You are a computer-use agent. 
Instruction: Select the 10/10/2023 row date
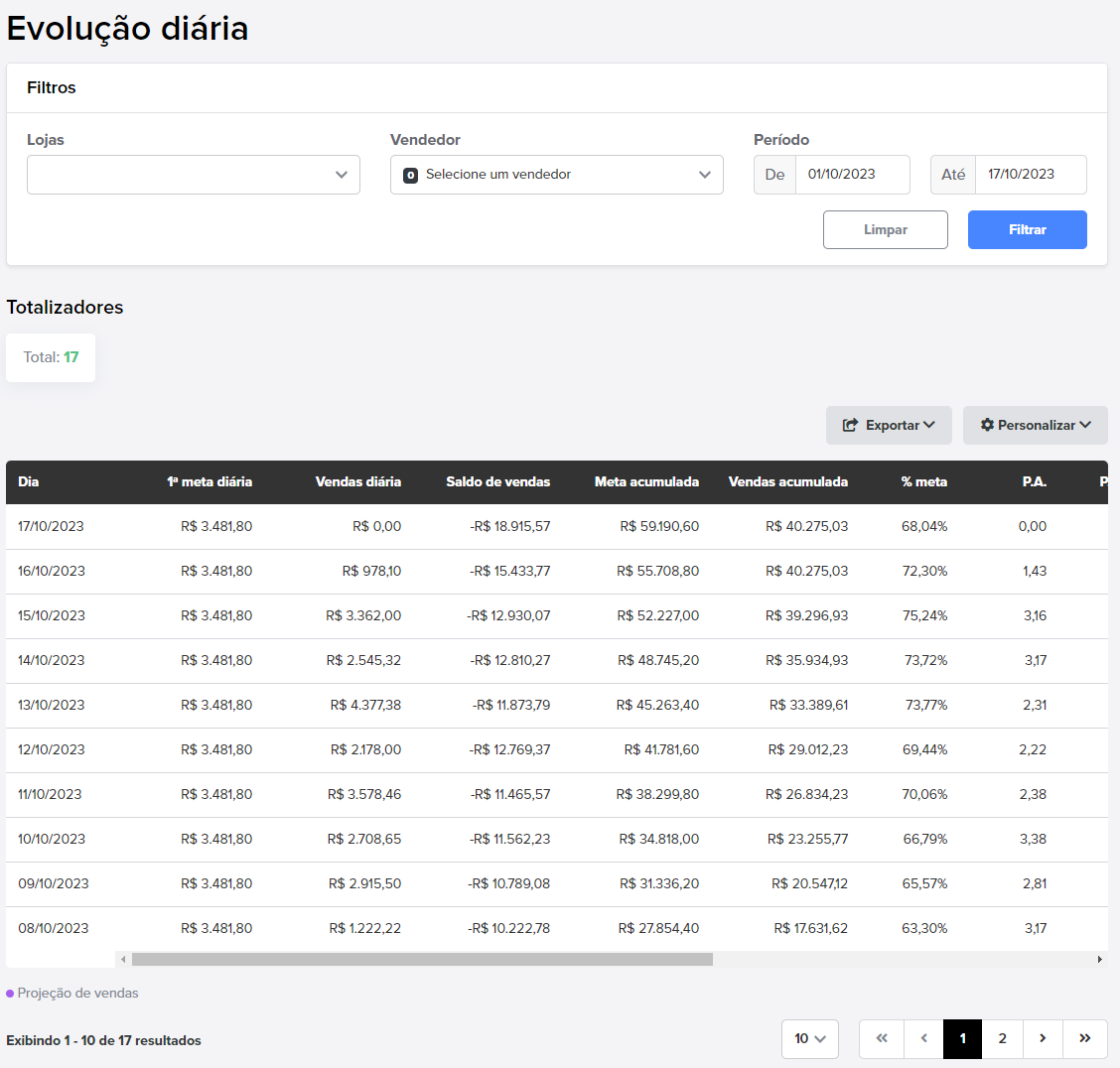click(52, 839)
